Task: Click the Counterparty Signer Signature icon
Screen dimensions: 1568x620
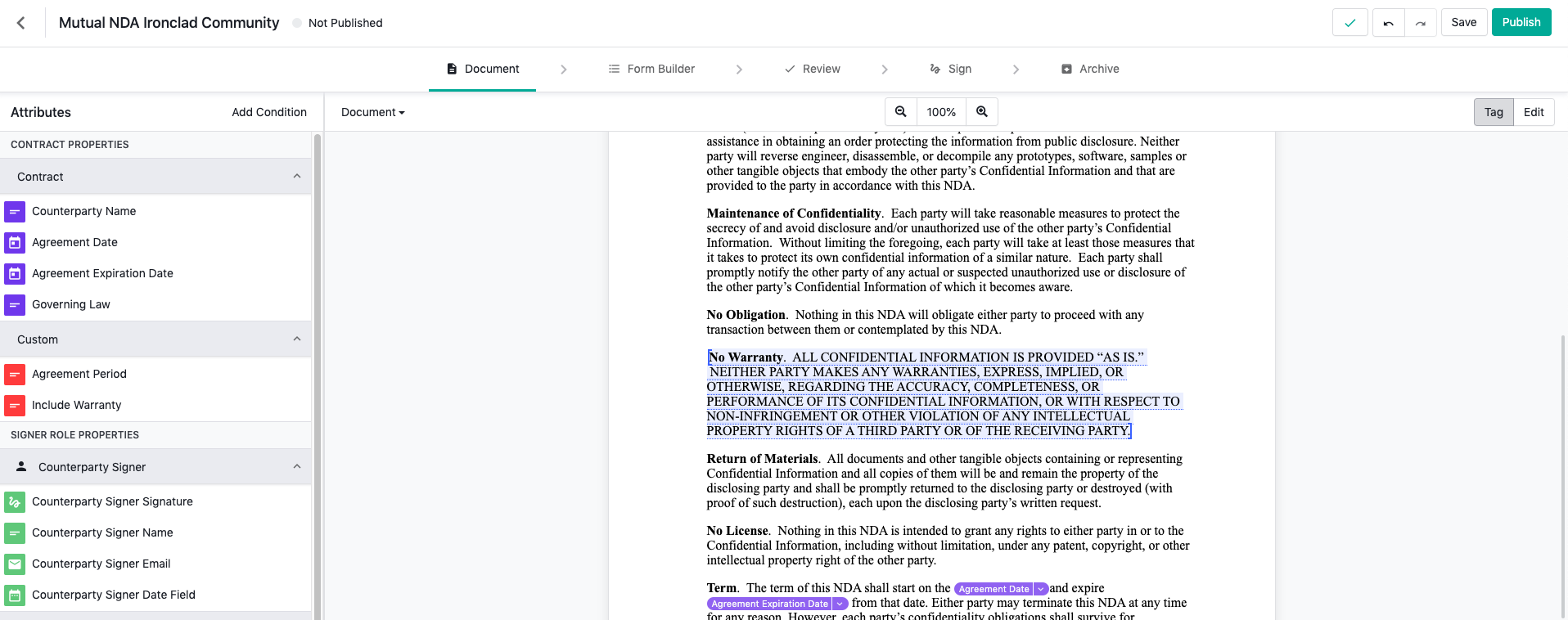Action: tap(15, 502)
